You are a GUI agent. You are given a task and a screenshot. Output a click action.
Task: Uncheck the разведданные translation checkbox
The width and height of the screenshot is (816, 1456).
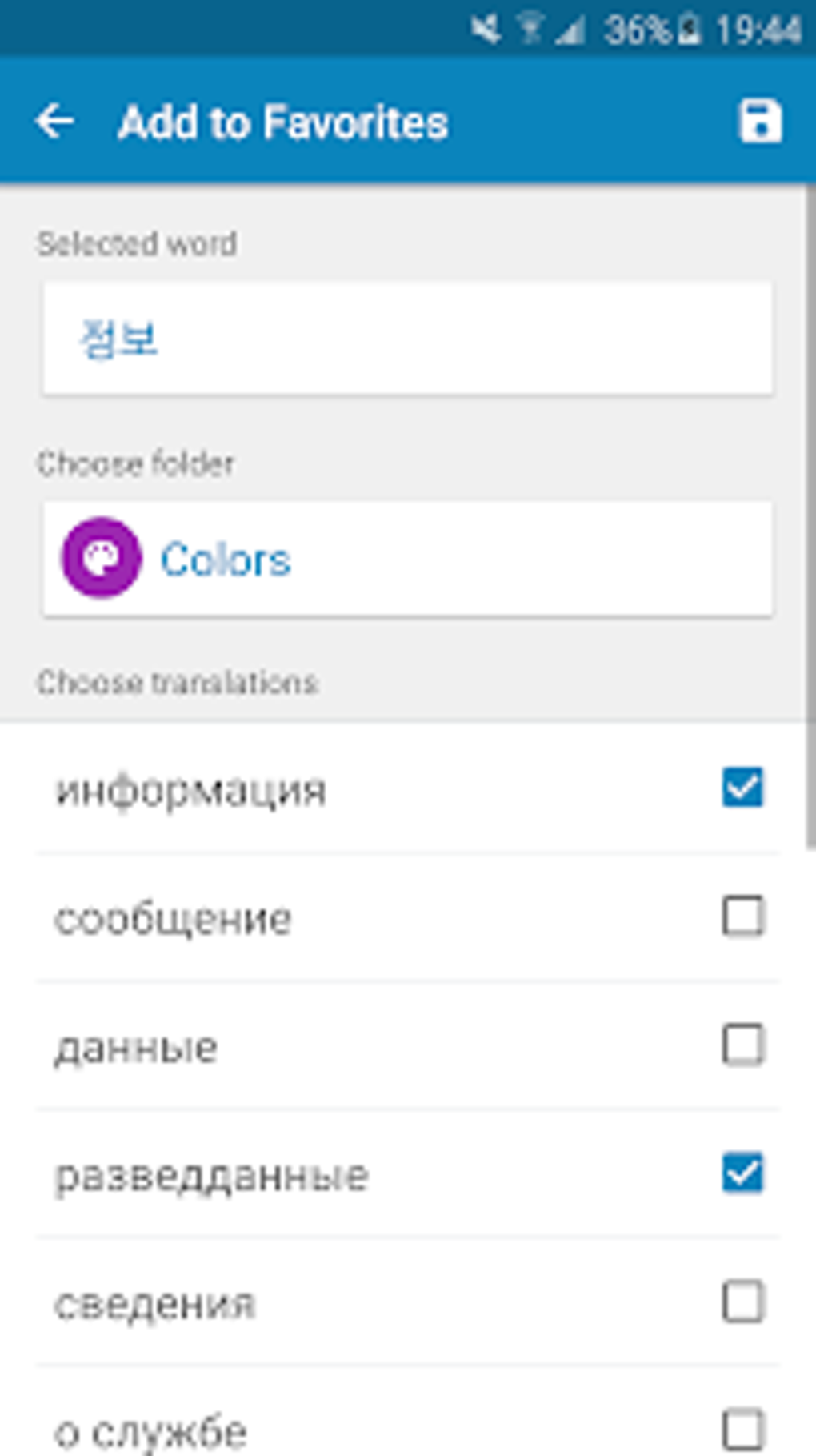(743, 1173)
